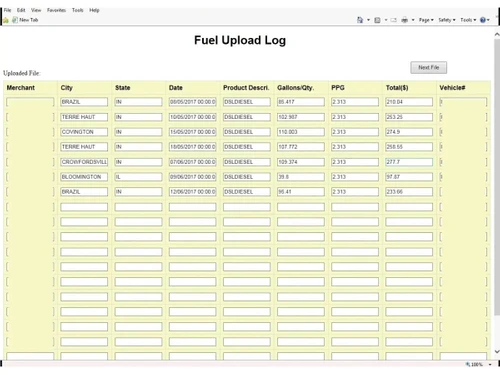Expand the Print dropdown arrow
The image size is (500, 375).
click(x=413, y=20)
